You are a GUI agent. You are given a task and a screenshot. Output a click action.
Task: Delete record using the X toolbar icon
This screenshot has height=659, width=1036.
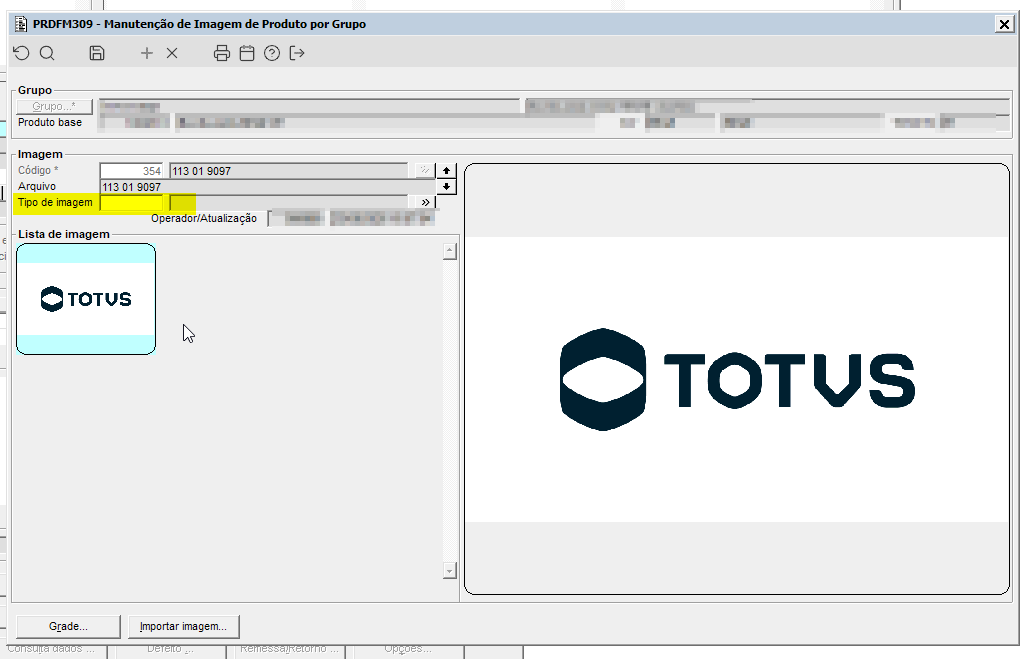pos(172,54)
